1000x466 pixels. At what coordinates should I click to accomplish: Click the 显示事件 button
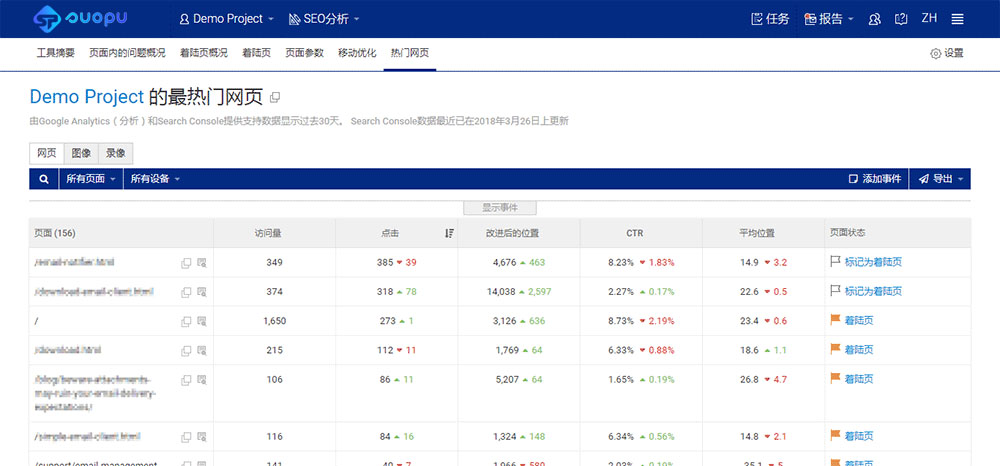[500, 208]
